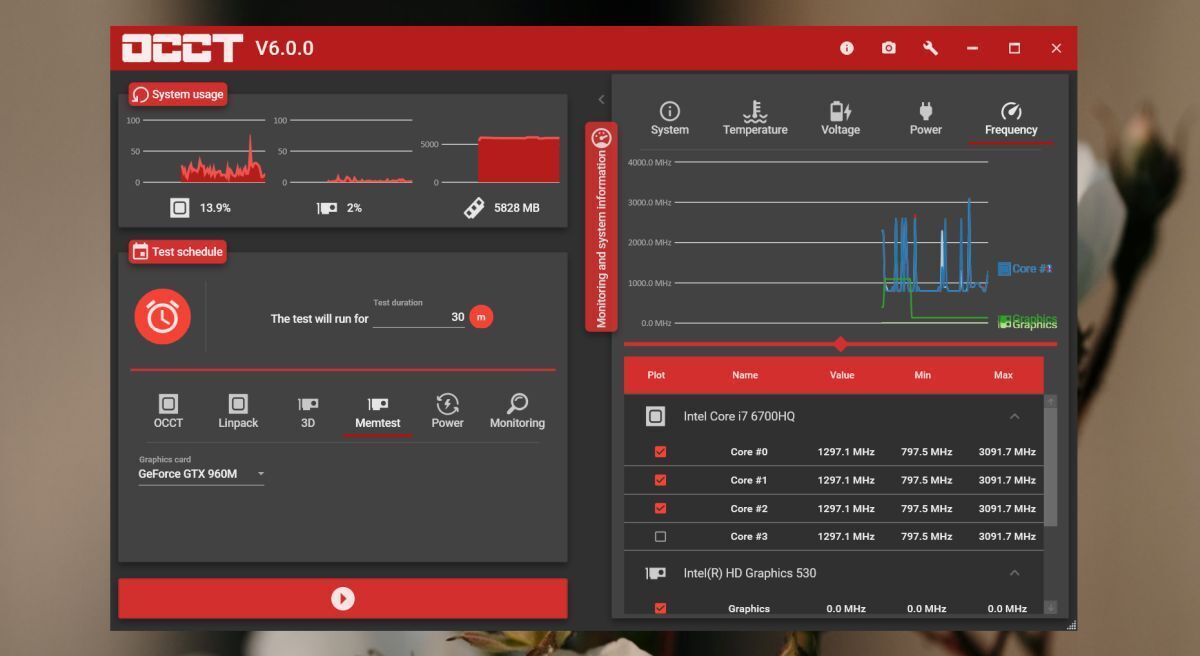
Task: Start the test with the play button
Action: (x=343, y=598)
